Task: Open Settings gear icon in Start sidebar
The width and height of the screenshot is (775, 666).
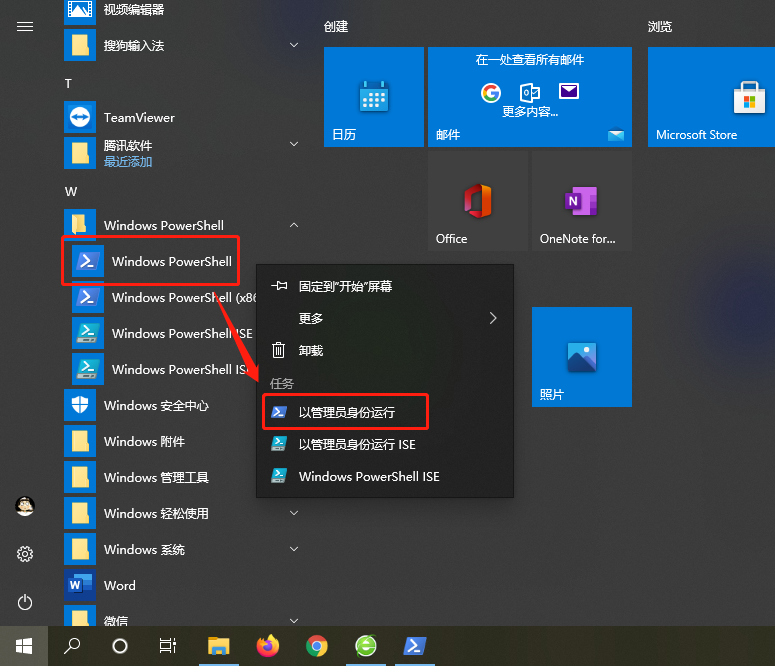Action: [25, 554]
